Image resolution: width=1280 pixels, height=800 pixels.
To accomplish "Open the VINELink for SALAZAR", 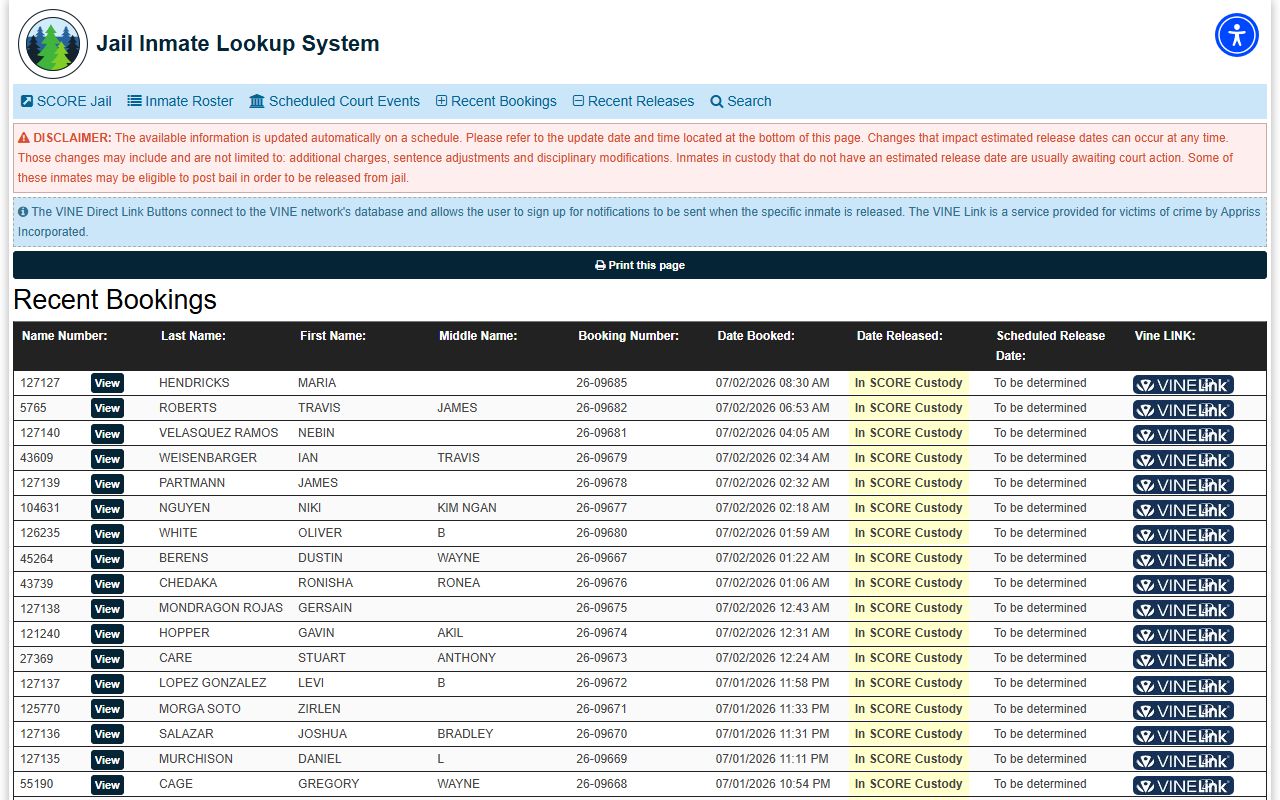I will point(1183,735).
